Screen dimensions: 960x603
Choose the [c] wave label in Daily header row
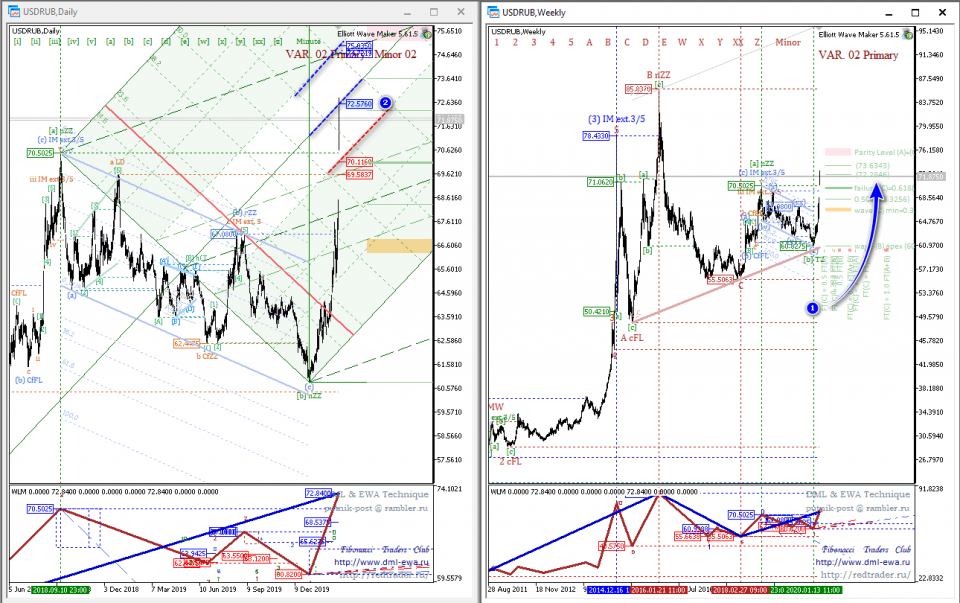tap(148, 42)
